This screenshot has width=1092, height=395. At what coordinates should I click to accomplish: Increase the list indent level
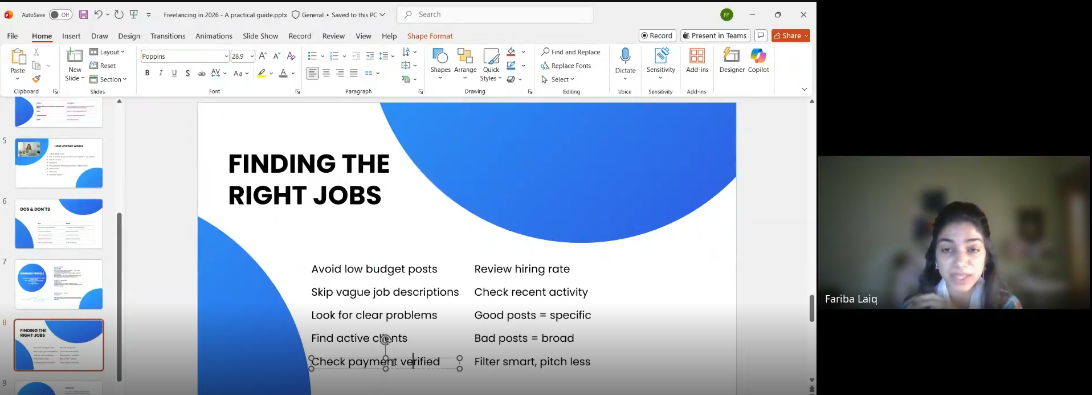point(370,56)
